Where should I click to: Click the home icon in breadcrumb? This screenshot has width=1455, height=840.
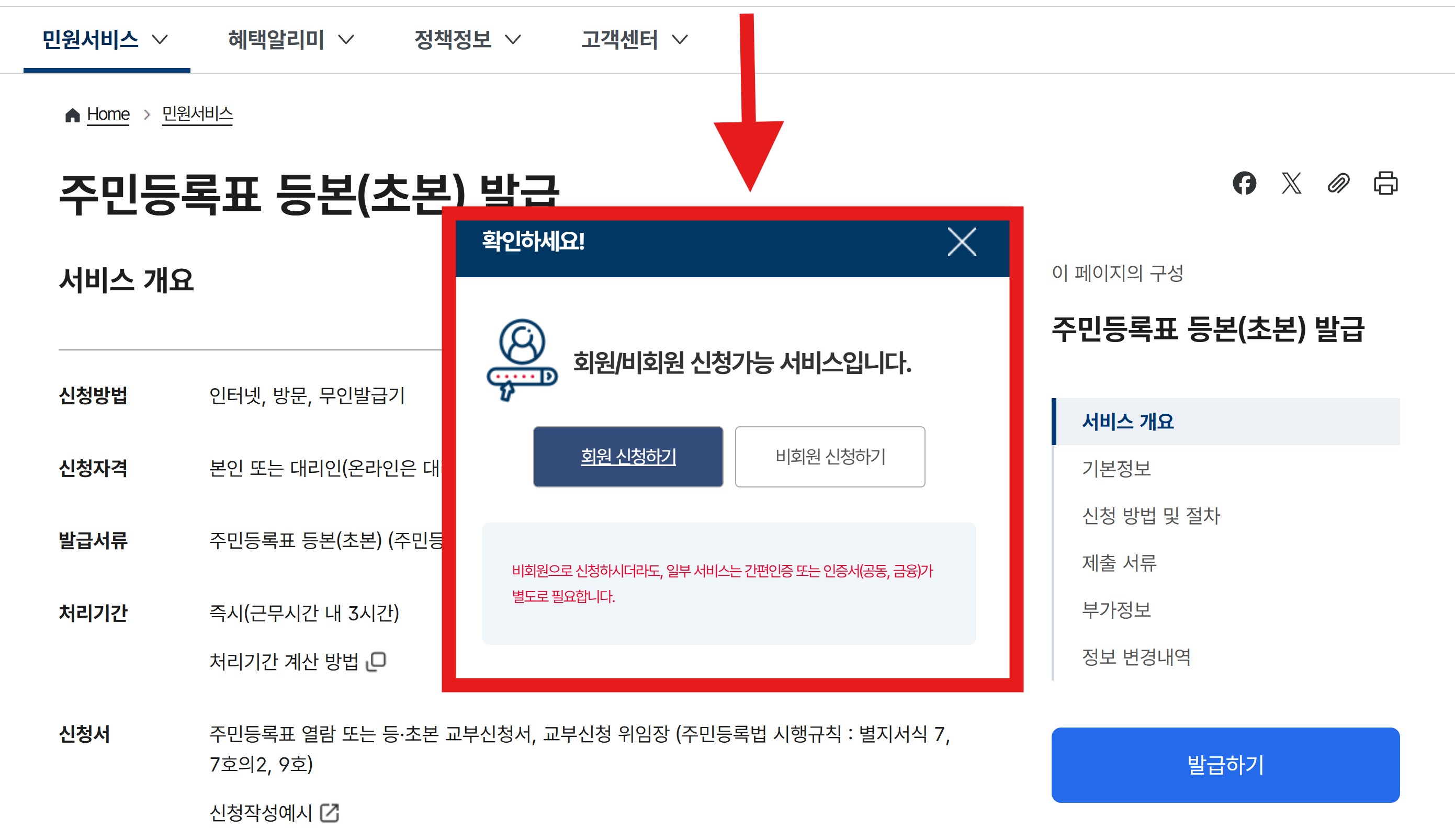[x=72, y=115]
